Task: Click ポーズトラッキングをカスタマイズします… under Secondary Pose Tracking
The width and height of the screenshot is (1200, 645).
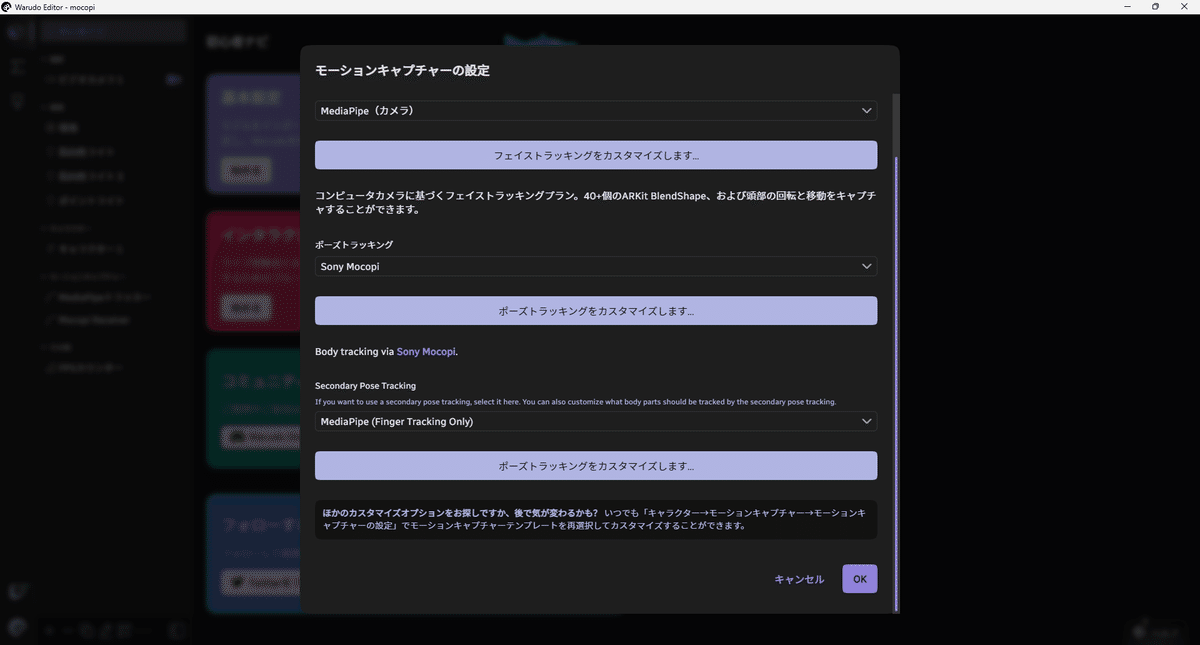Action: tap(596, 465)
